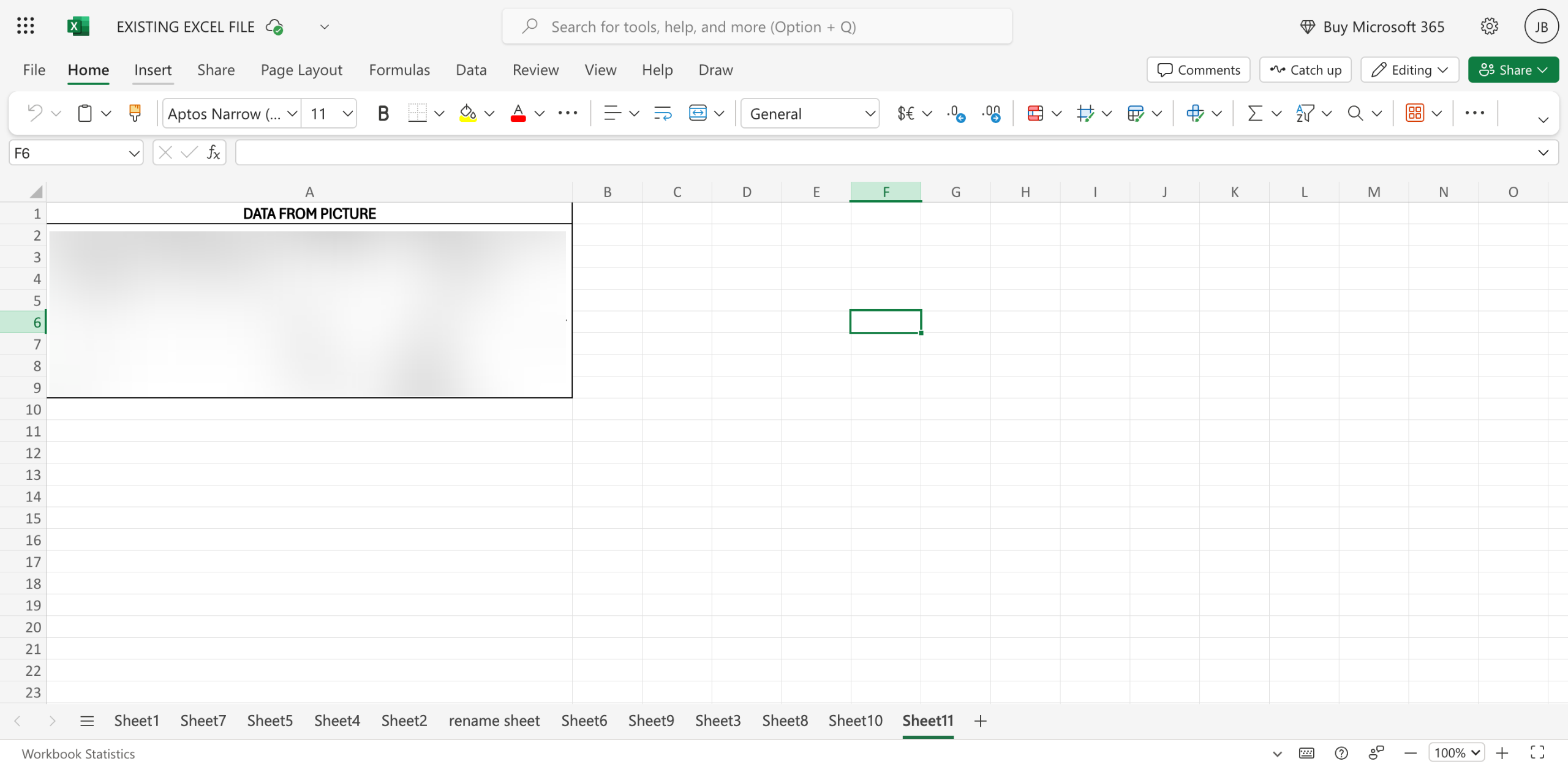
Task: Click the add new sheet plus icon
Action: (980, 721)
